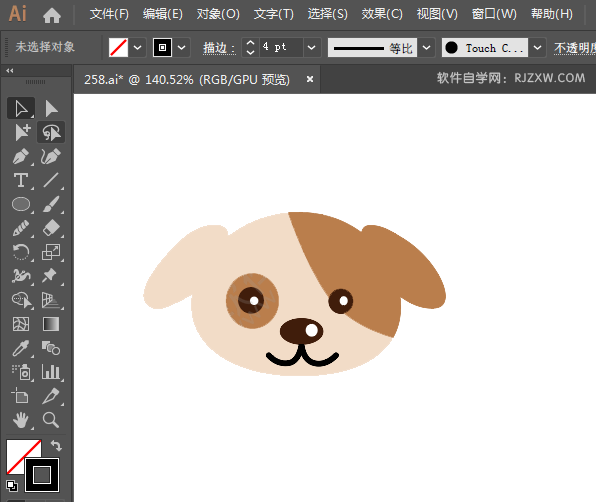This screenshot has height=502, width=596.
Task: Open the 窗口(W) menu
Action: pos(494,14)
